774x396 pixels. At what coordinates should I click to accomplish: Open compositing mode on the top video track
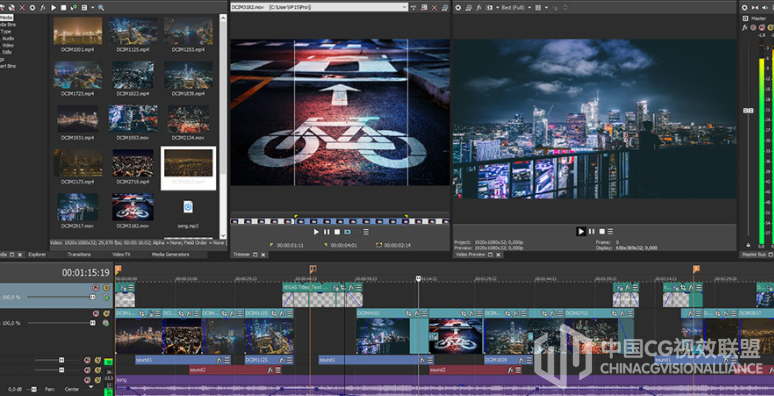click(x=106, y=297)
